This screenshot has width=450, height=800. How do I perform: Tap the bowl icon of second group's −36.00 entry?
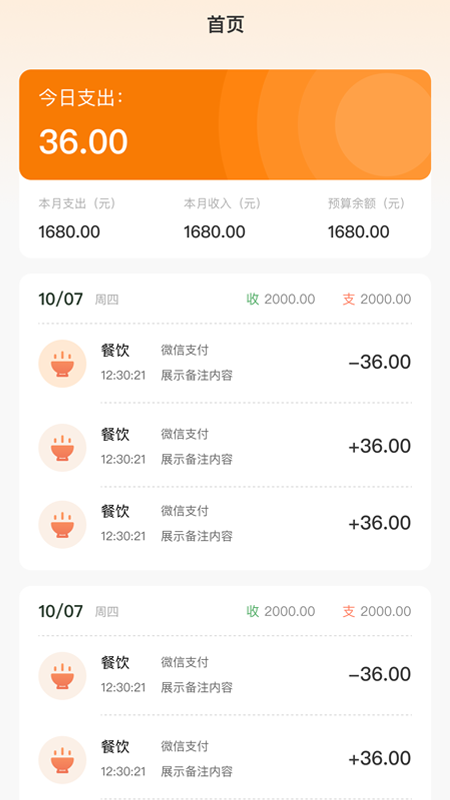click(x=62, y=676)
